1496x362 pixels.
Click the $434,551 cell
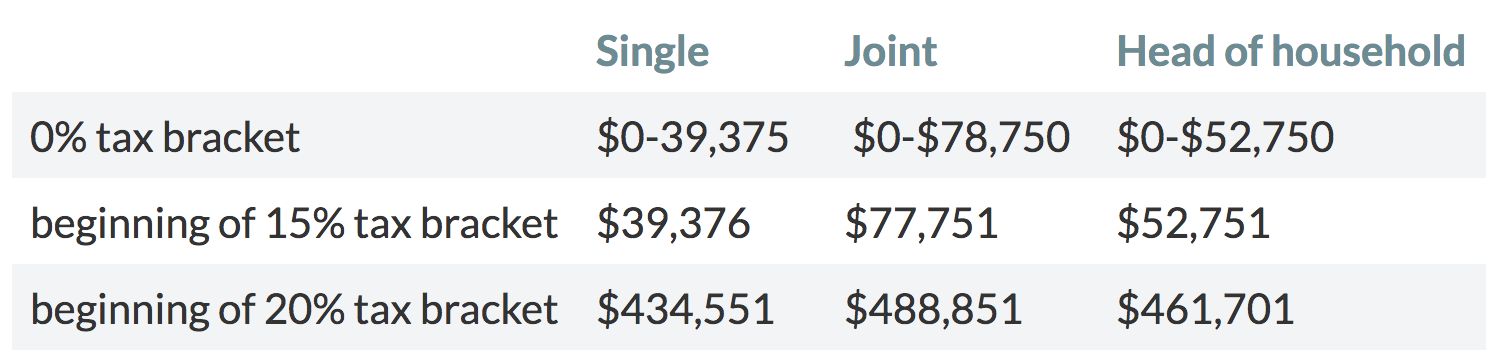[x=685, y=309]
